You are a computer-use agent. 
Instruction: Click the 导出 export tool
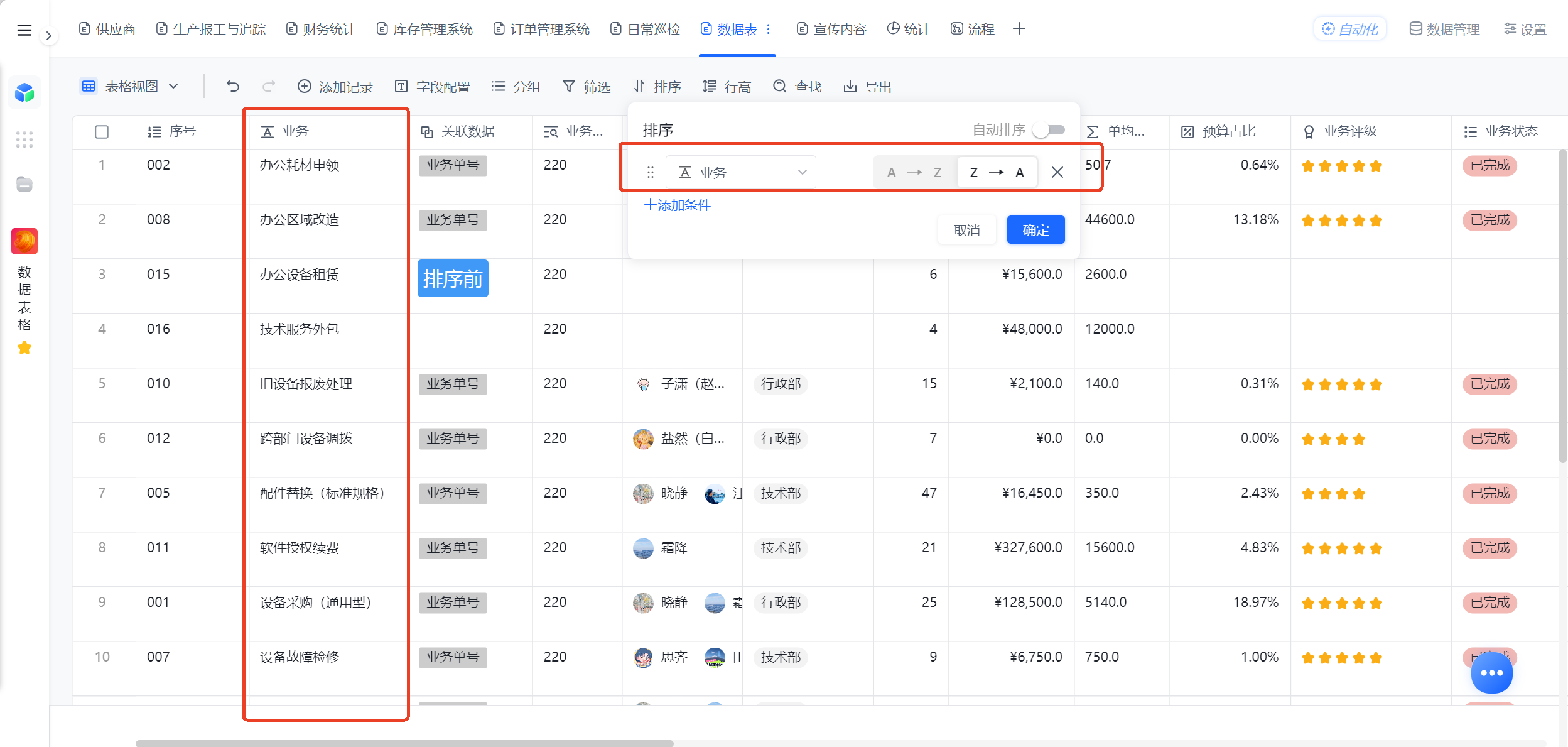868,87
